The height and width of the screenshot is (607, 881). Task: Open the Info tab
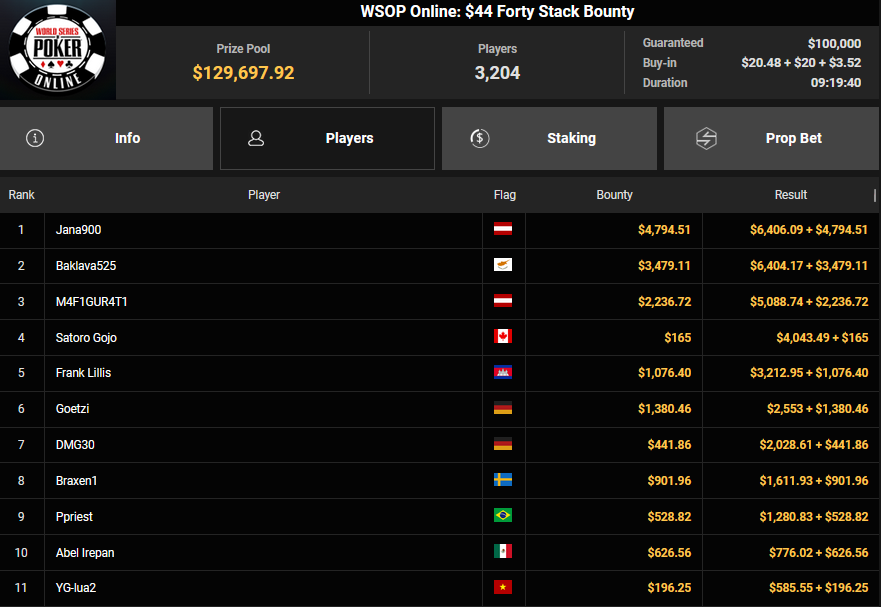pyautogui.click(x=107, y=138)
